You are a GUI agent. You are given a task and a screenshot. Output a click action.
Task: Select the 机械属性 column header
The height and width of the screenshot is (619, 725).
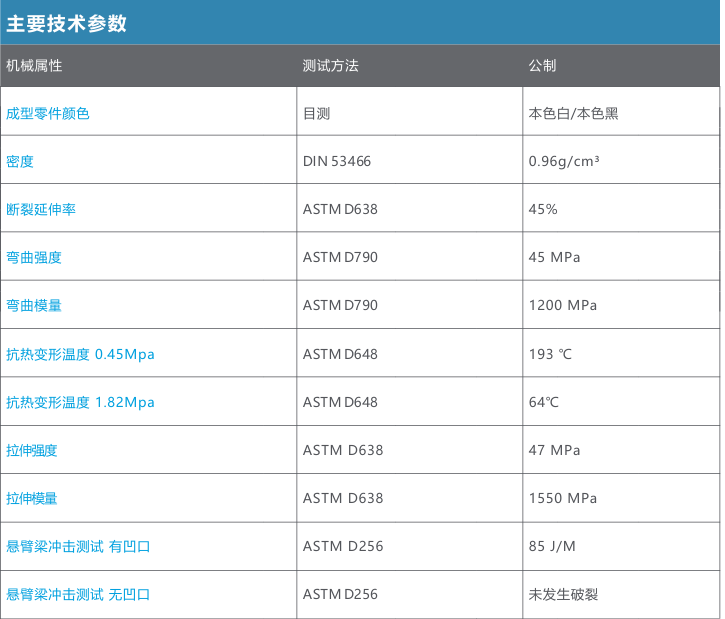pyautogui.click(x=34, y=66)
